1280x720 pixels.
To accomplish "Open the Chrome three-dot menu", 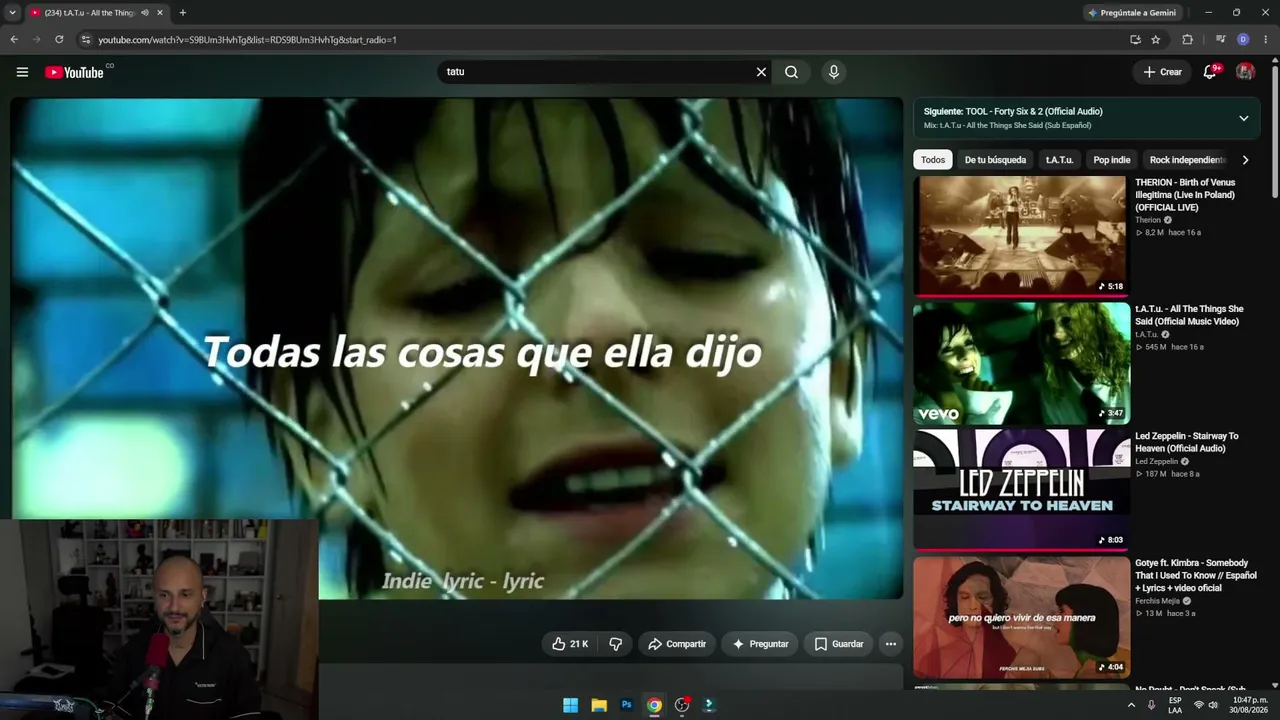I will 1266,40.
